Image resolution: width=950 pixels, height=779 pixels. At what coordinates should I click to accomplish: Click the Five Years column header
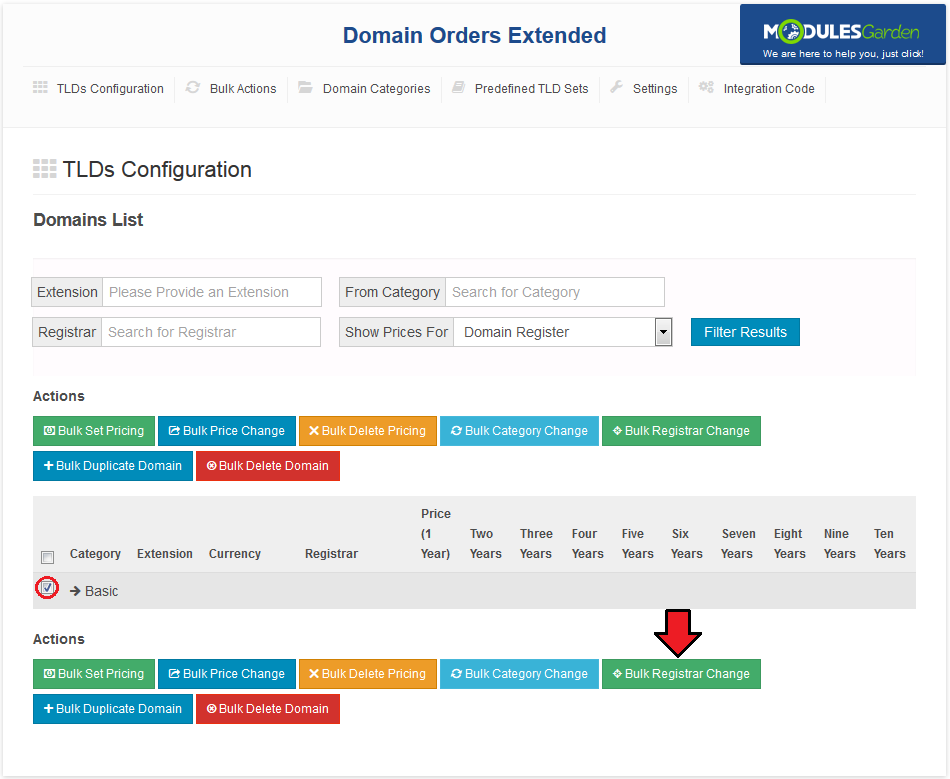(x=637, y=543)
